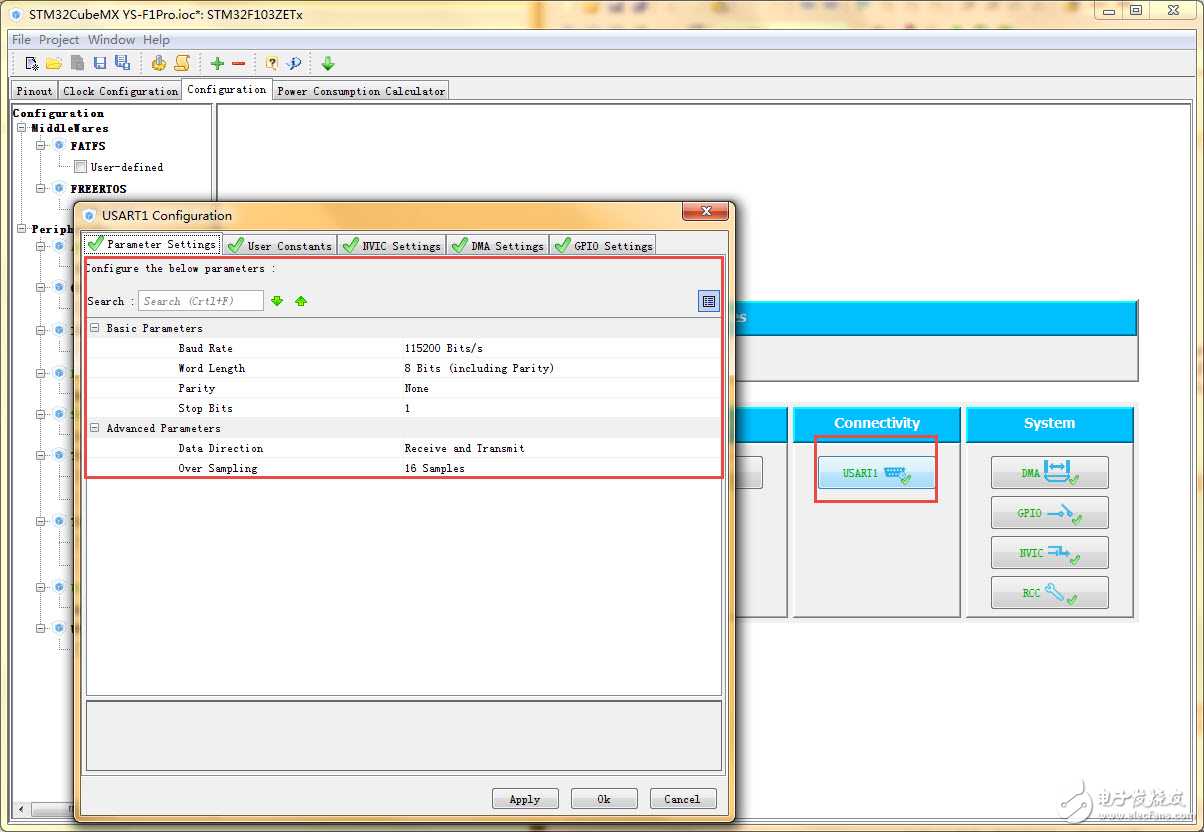Click the Help question-mark toolbar icon
Image resolution: width=1204 pixels, height=832 pixels.
click(272, 63)
